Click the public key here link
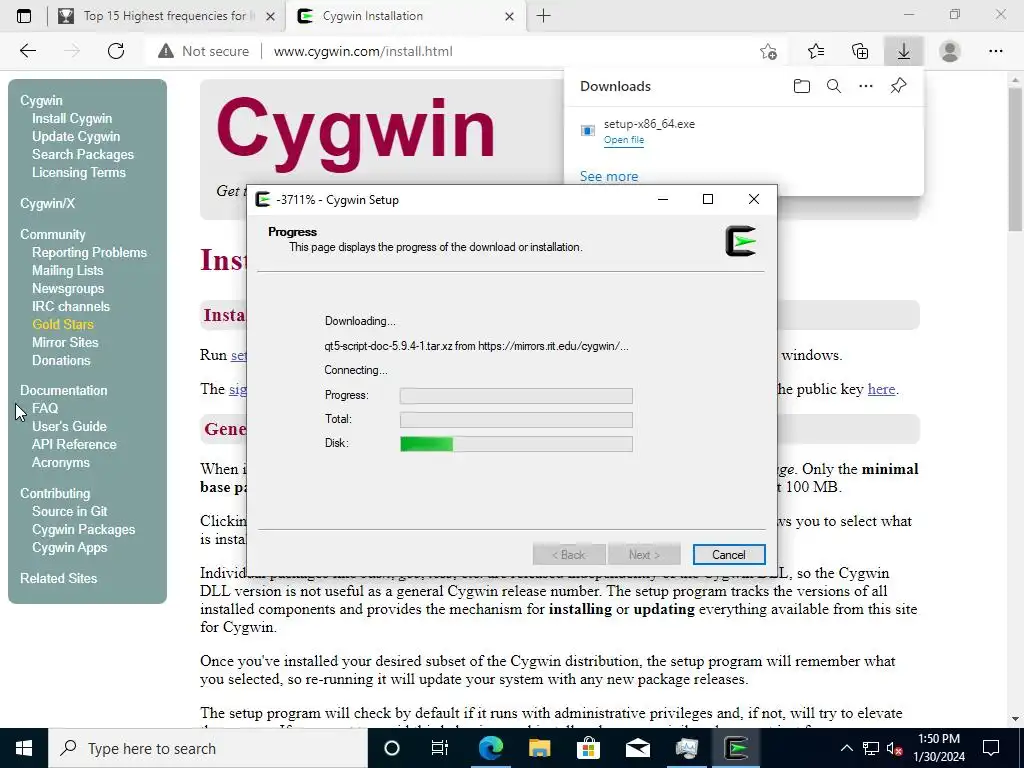The width and height of the screenshot is (1024, 768). click(881, 389)
